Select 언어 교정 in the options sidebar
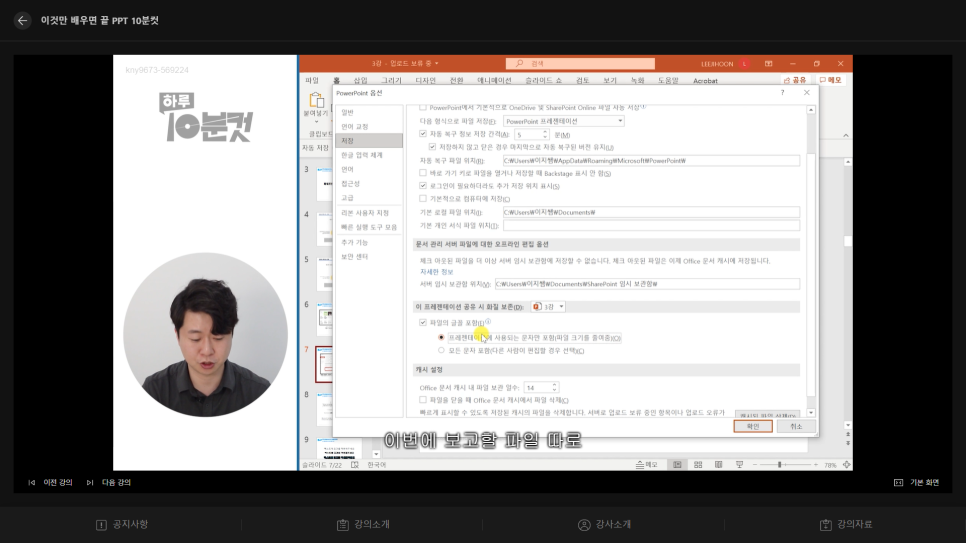This screenshot has width=966, height=543. pos(354,126)
